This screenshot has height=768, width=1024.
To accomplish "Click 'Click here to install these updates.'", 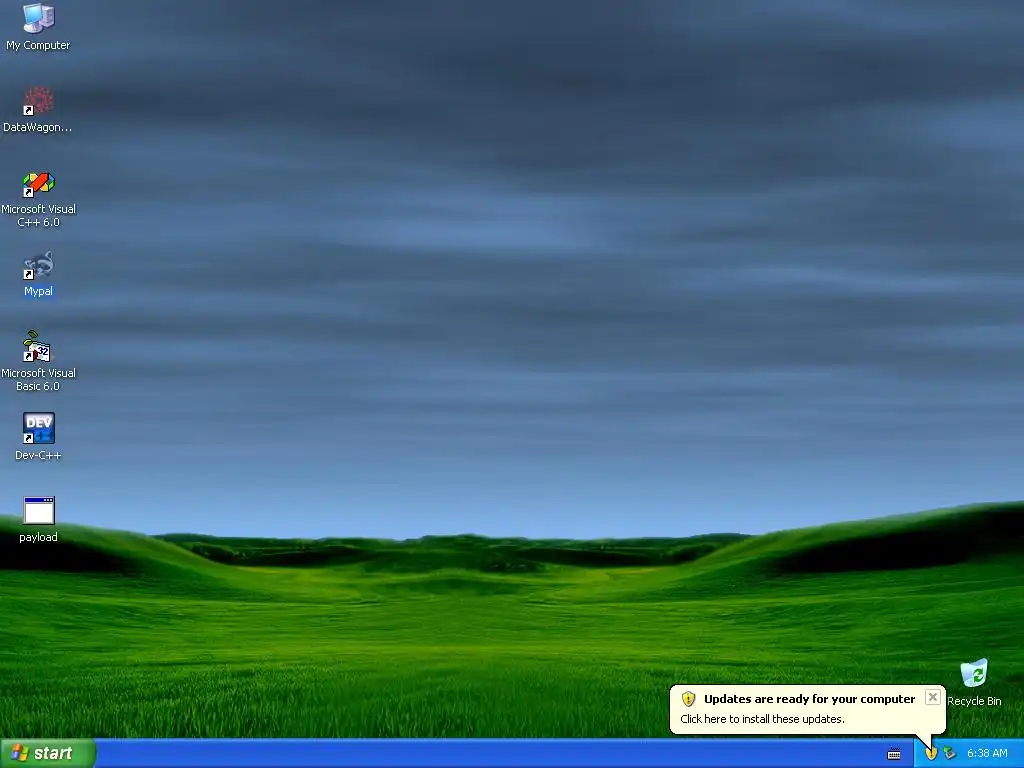I will tap(762, 719).
